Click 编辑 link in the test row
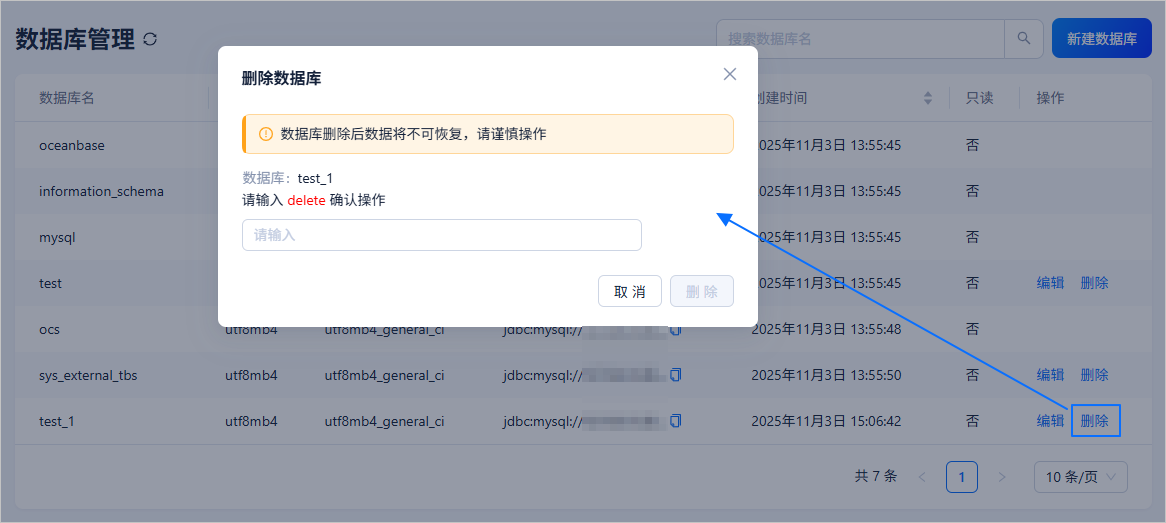This screenshot has width=1166, height=523. pyautogui.click(x=1050, y=283)
